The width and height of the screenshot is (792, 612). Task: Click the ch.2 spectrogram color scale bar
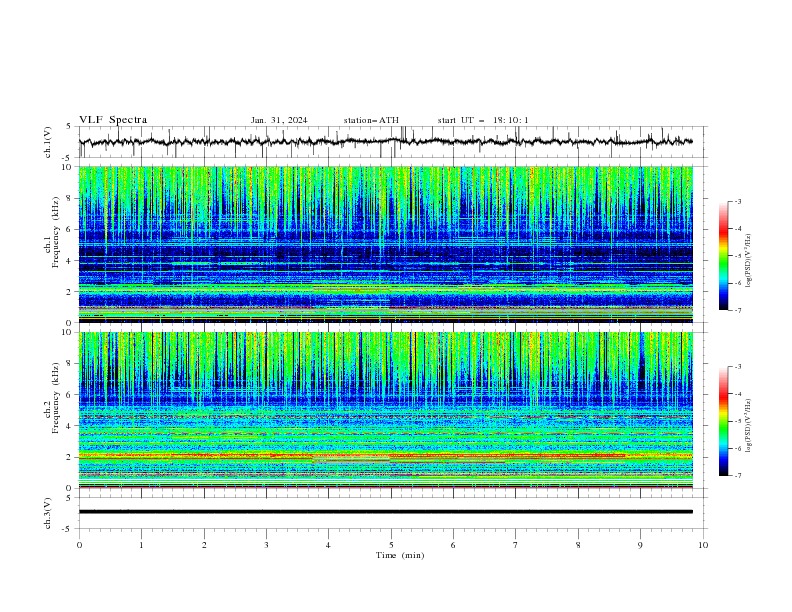(x=723, y=421)
